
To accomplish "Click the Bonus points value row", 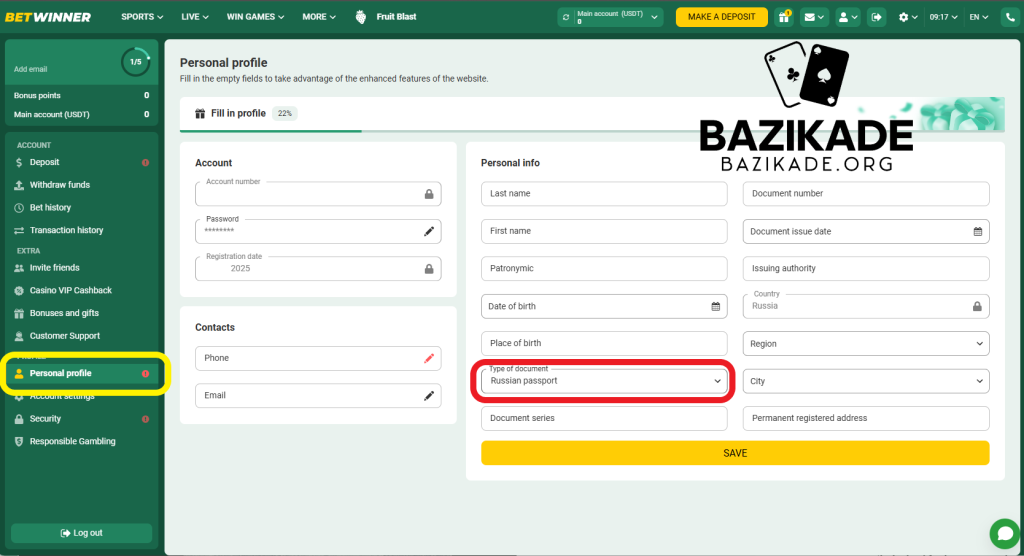I will [x=81, y=95].
